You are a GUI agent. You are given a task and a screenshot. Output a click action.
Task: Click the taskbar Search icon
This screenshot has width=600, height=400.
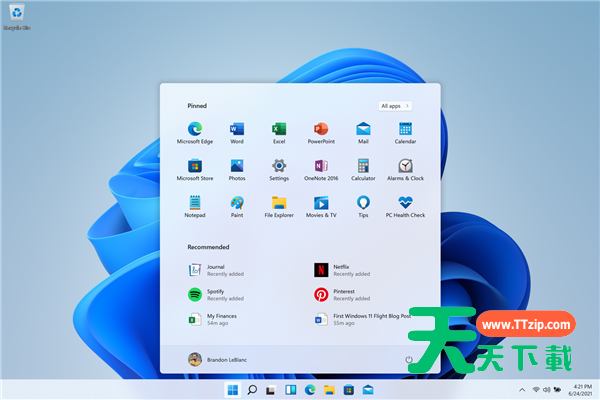click(252, 389)
